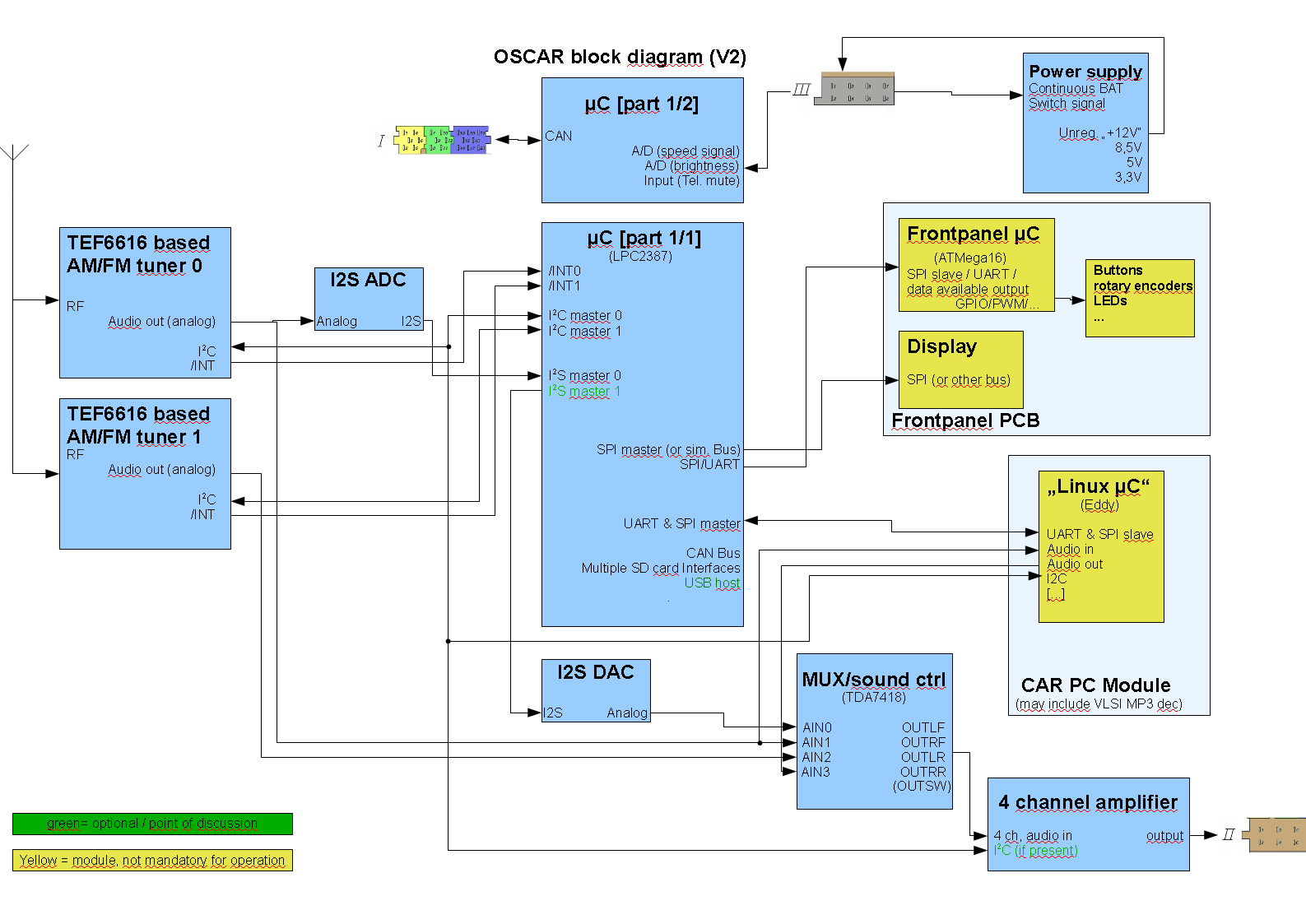The height and width of the screenshot is (924, 1306).
Task: Click Audio in on Linux µC
Action: [x=1070, y=549]
